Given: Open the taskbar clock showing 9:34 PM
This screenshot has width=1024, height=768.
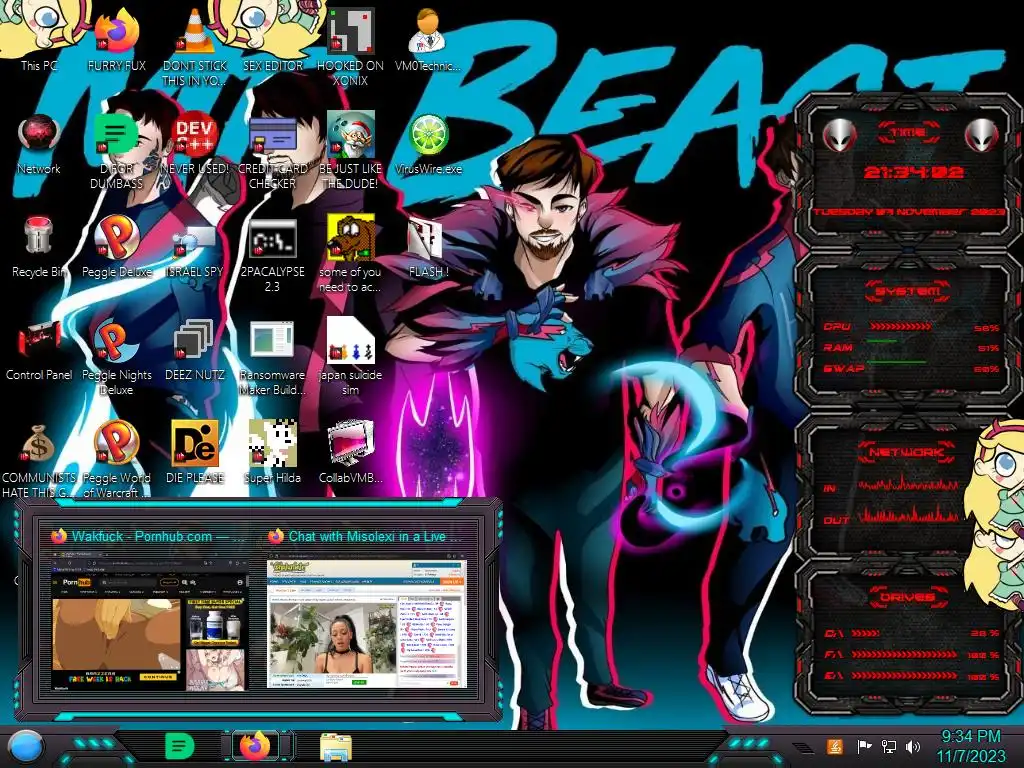Looking at the screenshot, I should tap(971, 746).
